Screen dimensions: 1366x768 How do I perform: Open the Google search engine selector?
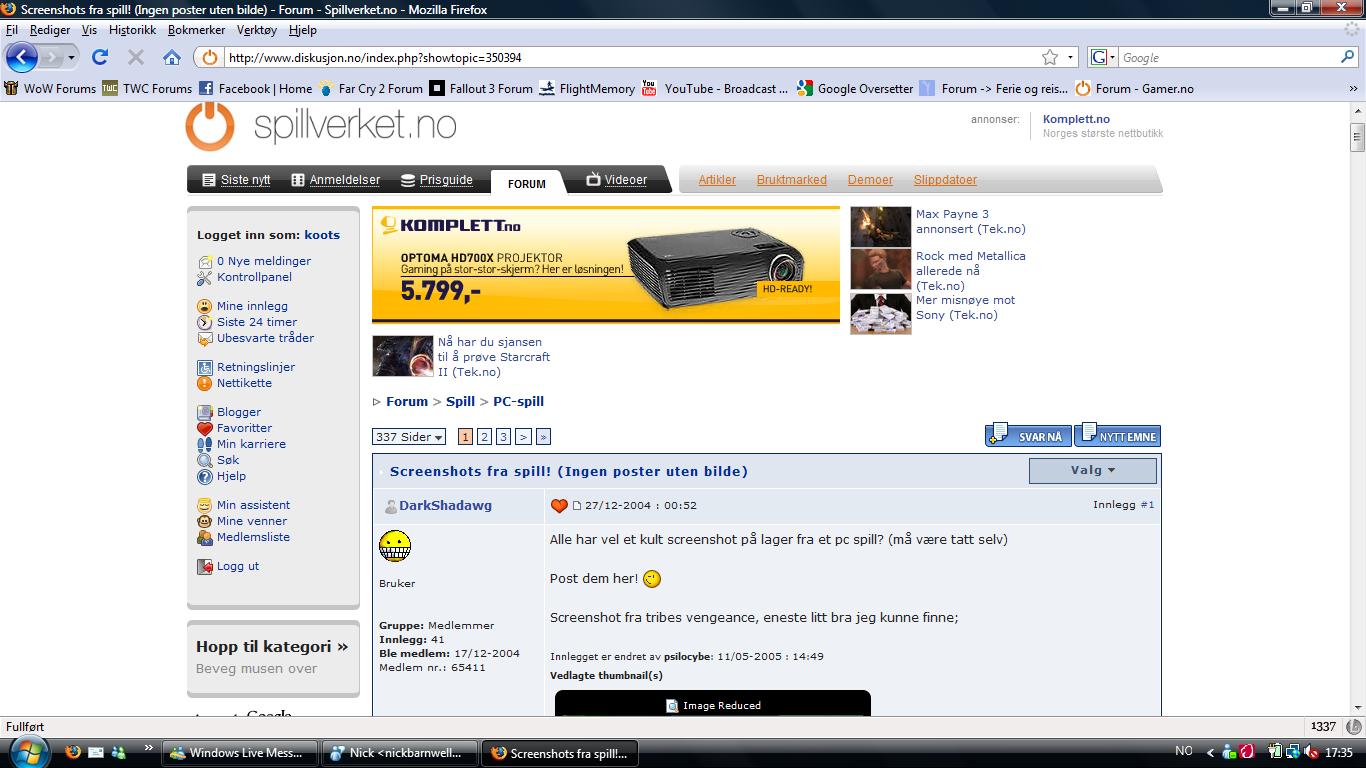click(x=1102, y=58)
